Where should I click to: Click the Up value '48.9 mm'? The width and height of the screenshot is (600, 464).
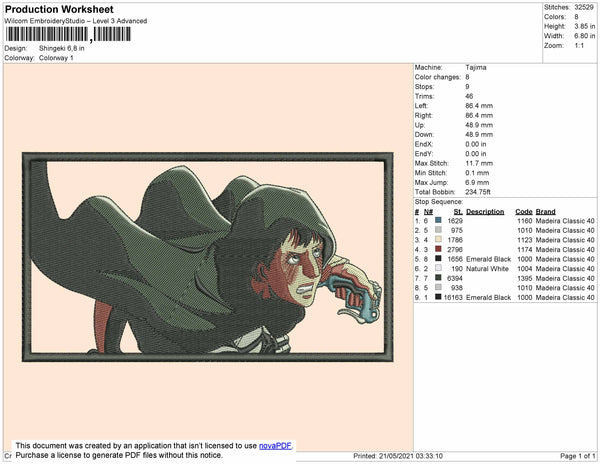coord(479,125)
